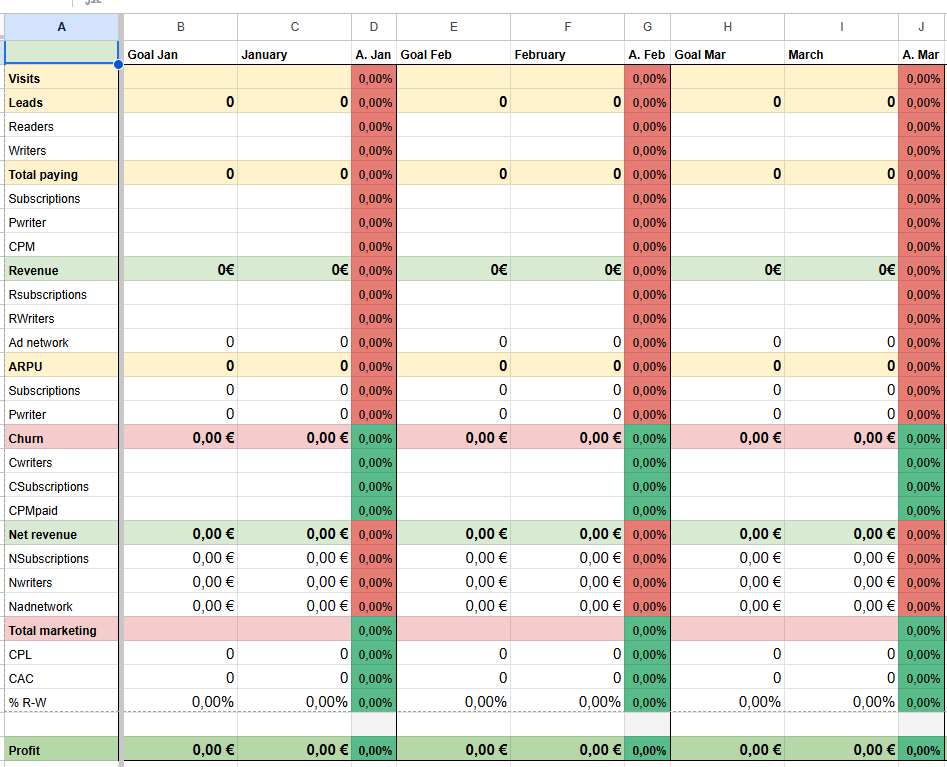
Task: Click the blue fill handle on cell A1
Action: [x=119, y=65]
